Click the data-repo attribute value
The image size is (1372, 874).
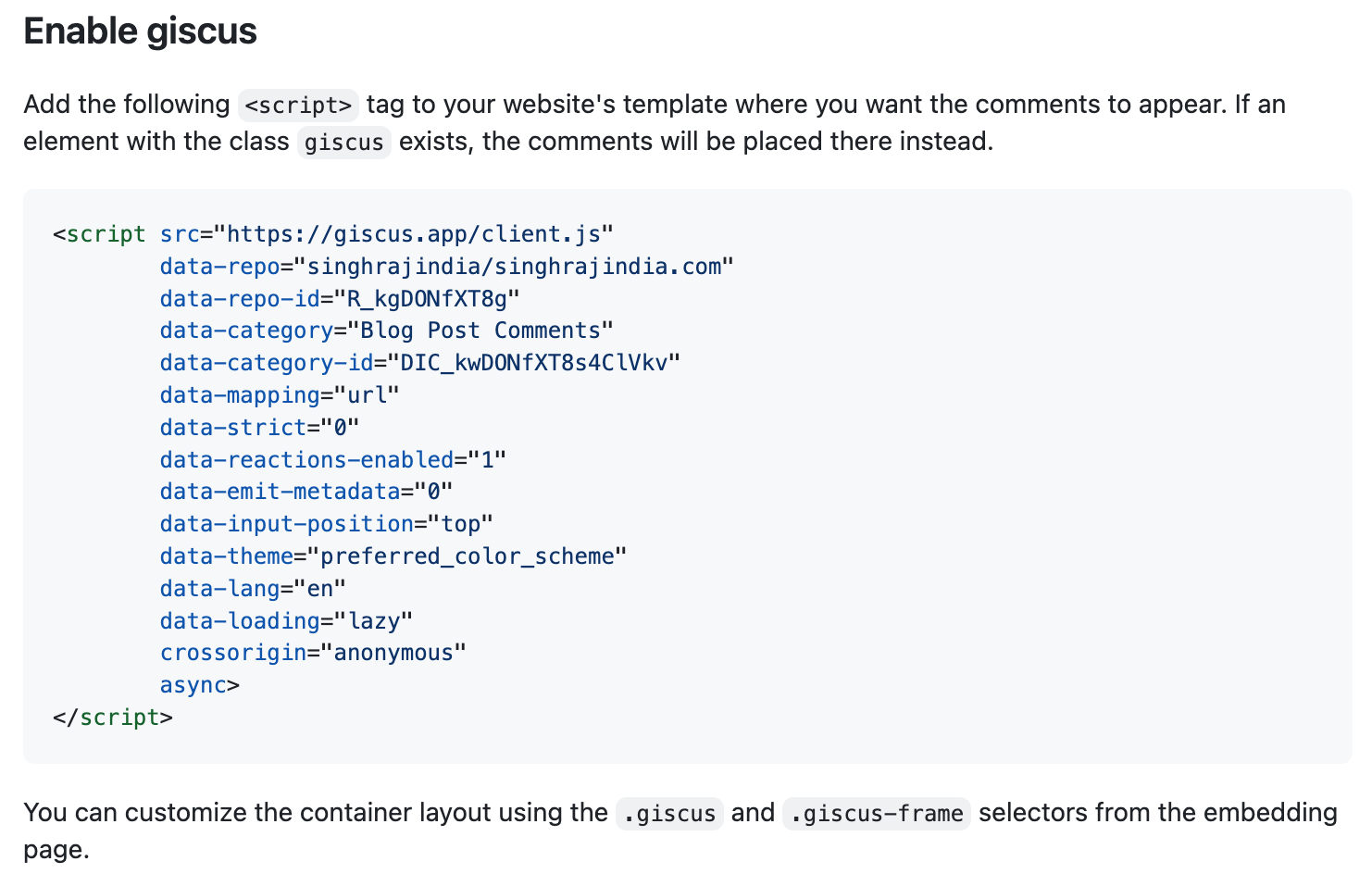click(514, 267)
